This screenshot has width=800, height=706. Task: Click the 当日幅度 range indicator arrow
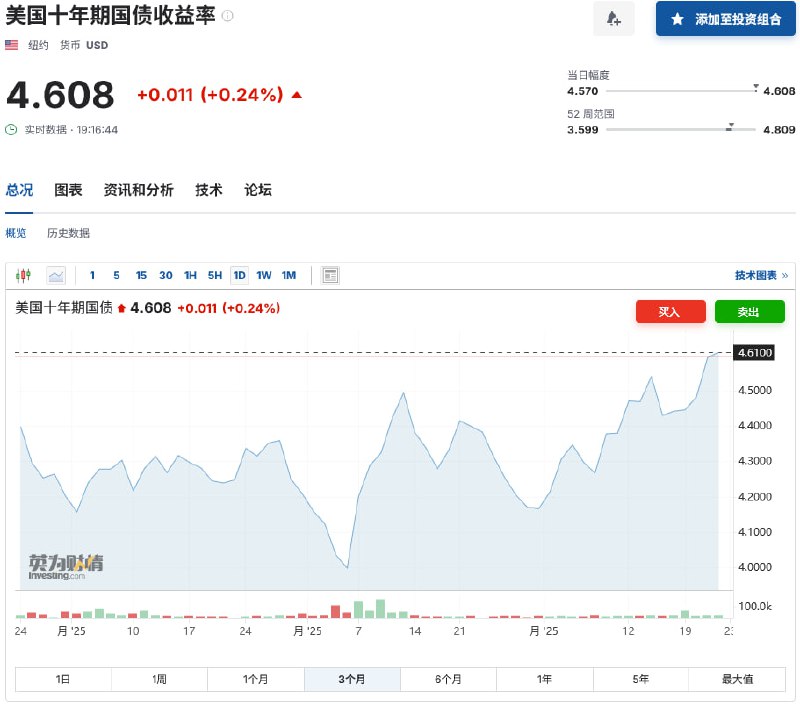[x=755, y=86]
